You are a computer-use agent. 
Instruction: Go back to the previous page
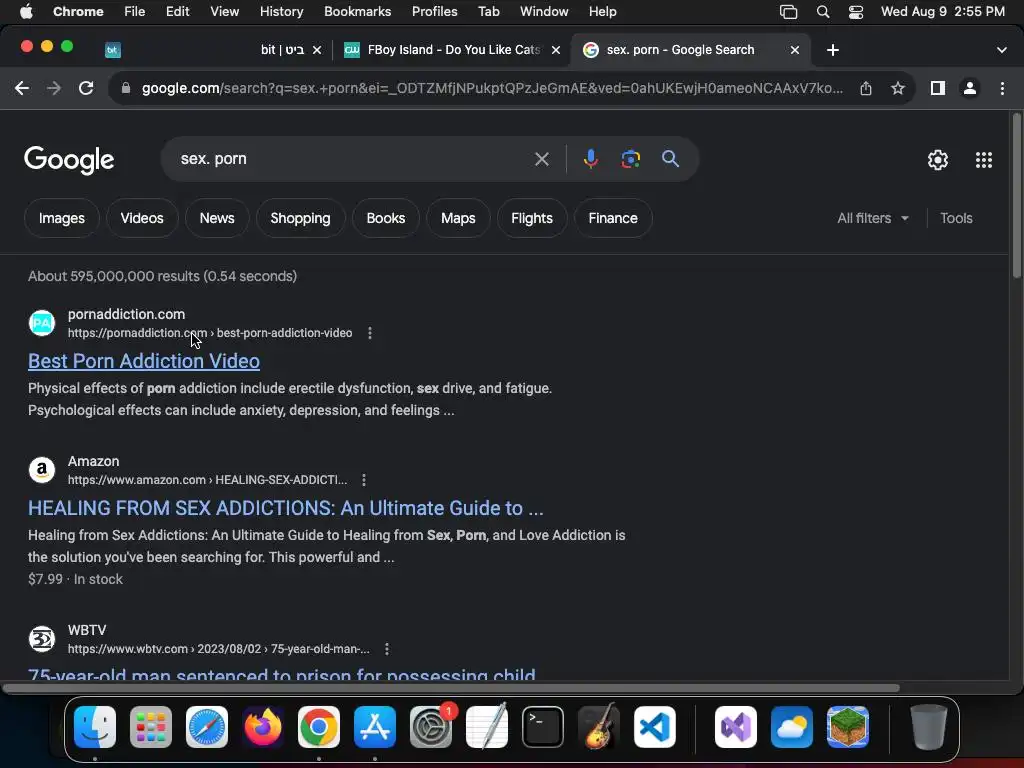coord(22,88)
